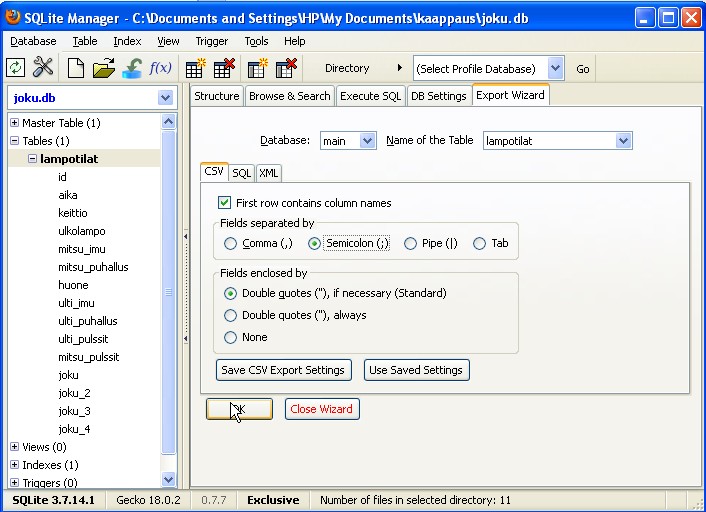Switch to the SQL export tab
Screen dimensions: 706x512
(241, 173)
